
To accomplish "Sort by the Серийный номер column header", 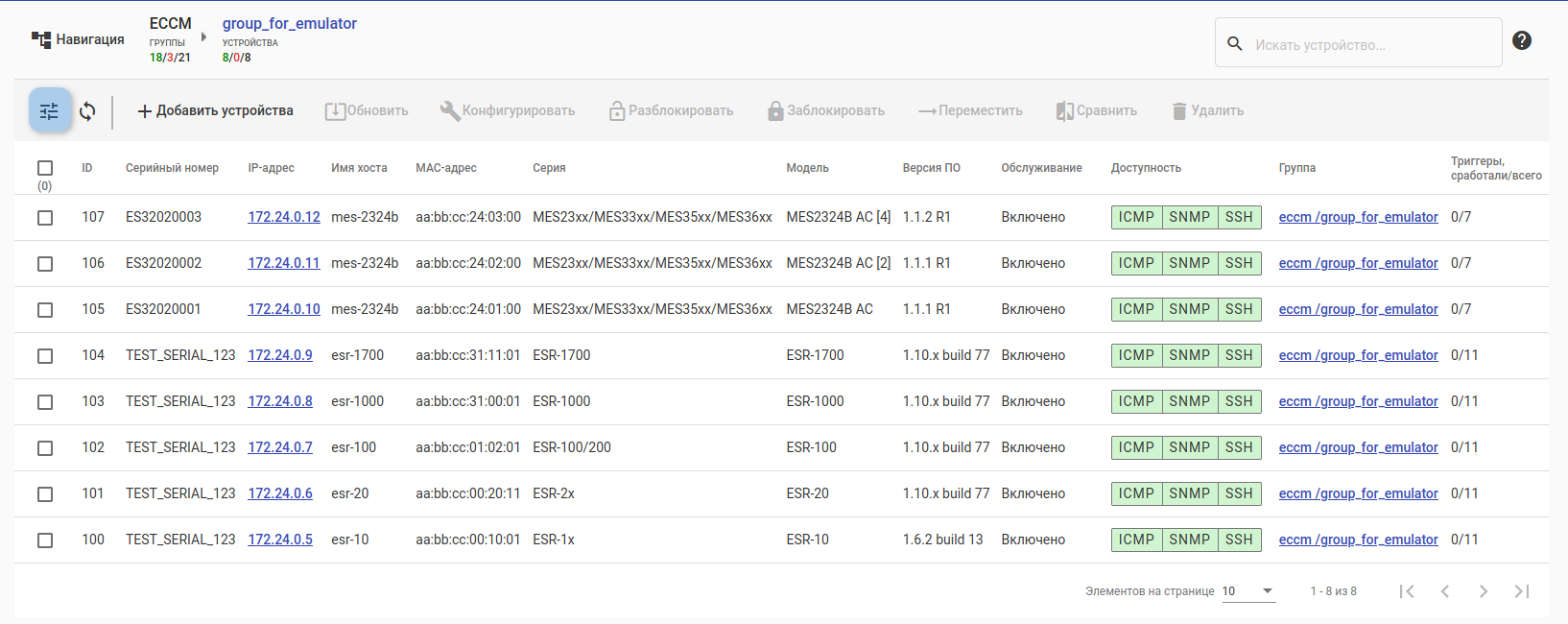I will pyautogui.click(x=172, y=168).
